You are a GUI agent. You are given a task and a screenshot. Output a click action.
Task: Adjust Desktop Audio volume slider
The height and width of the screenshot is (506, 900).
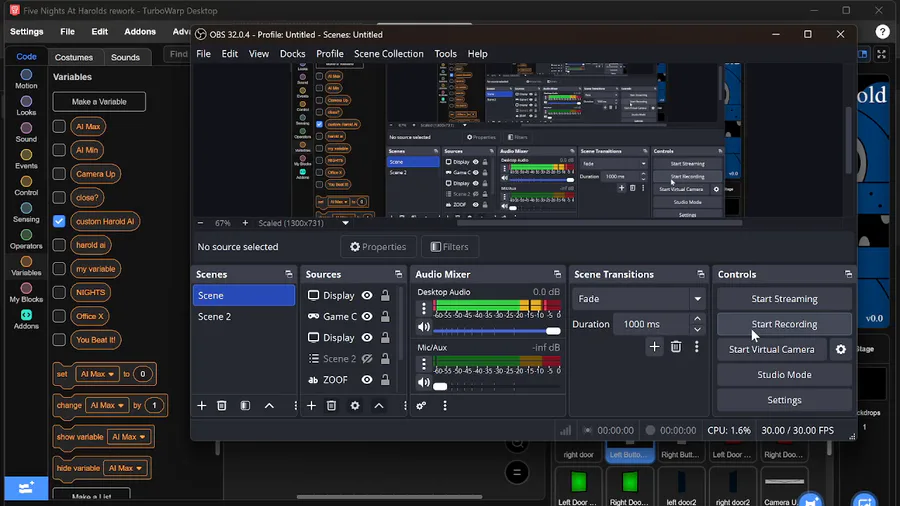(496, 331)
